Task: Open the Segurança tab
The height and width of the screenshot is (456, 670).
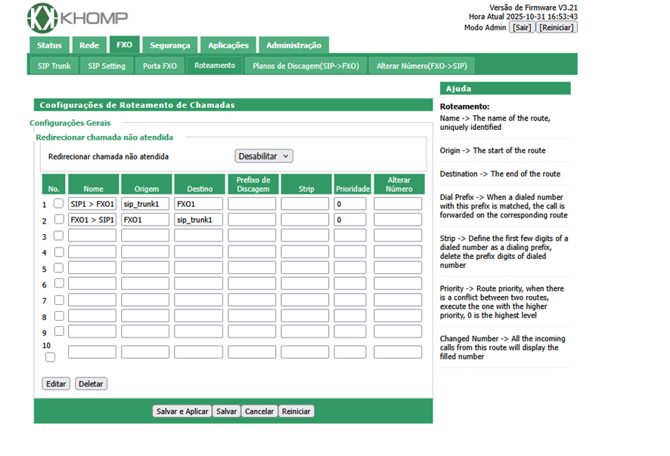Action: point(168,45)
